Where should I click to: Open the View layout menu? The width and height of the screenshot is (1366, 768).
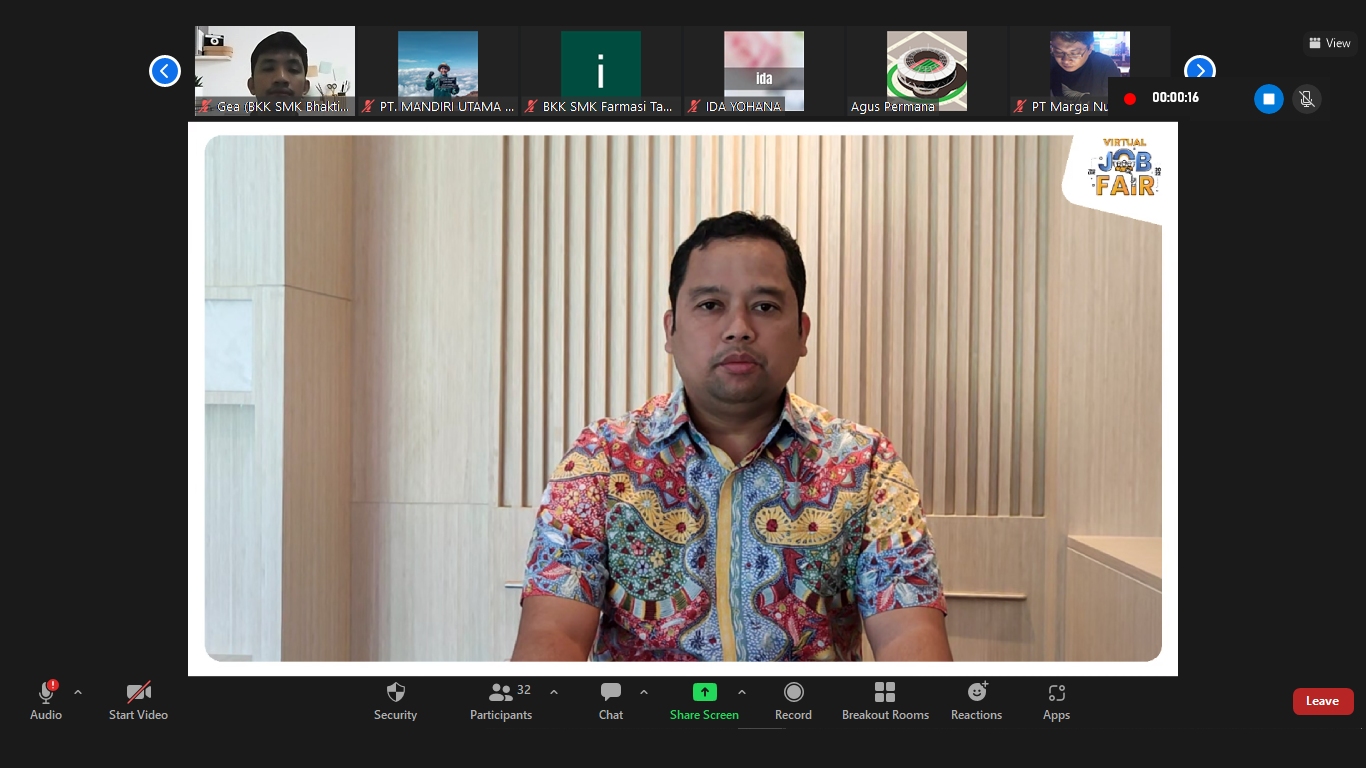[1329, 43]
